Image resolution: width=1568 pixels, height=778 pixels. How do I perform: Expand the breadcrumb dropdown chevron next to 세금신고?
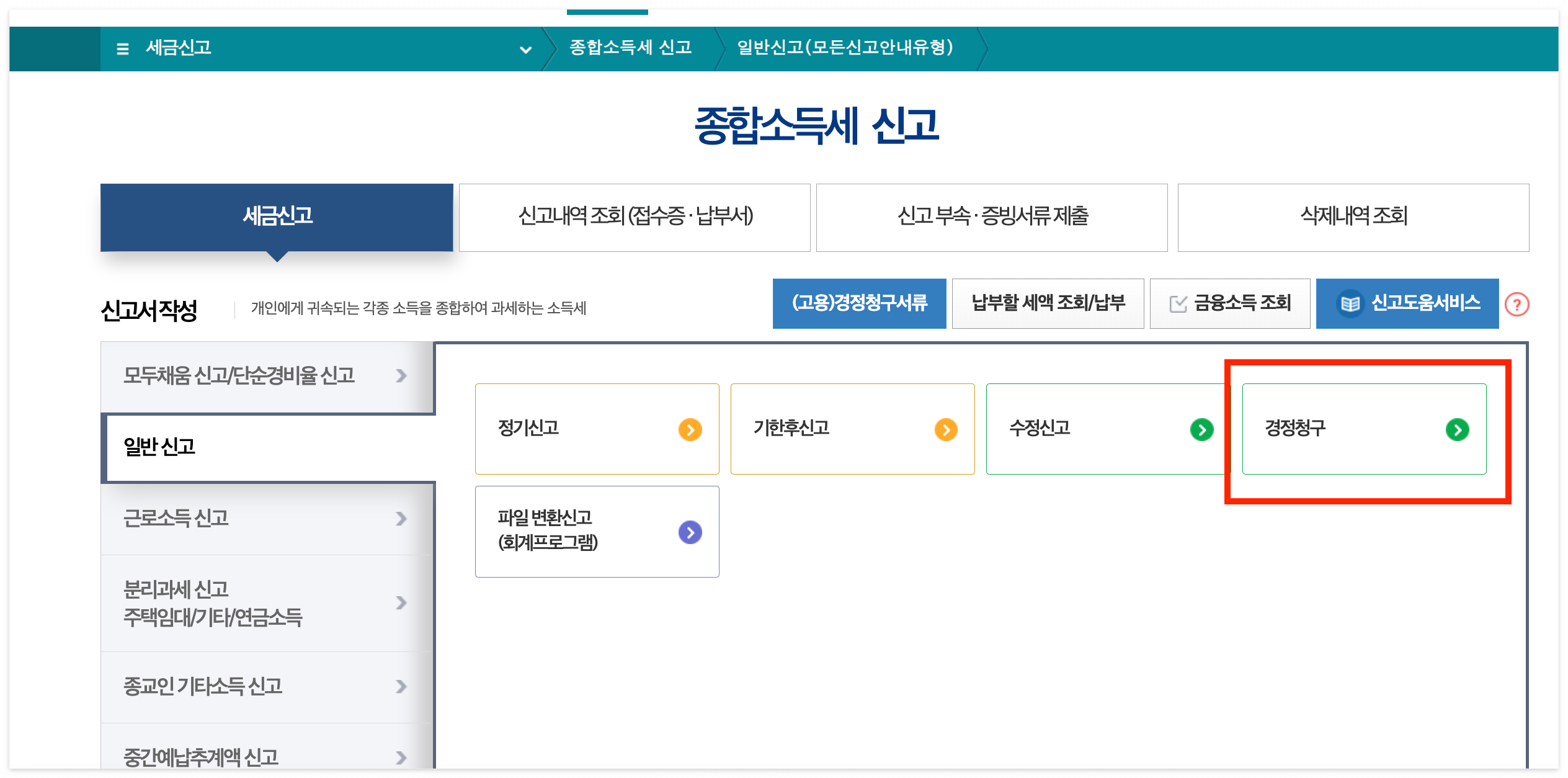(525, 49)
